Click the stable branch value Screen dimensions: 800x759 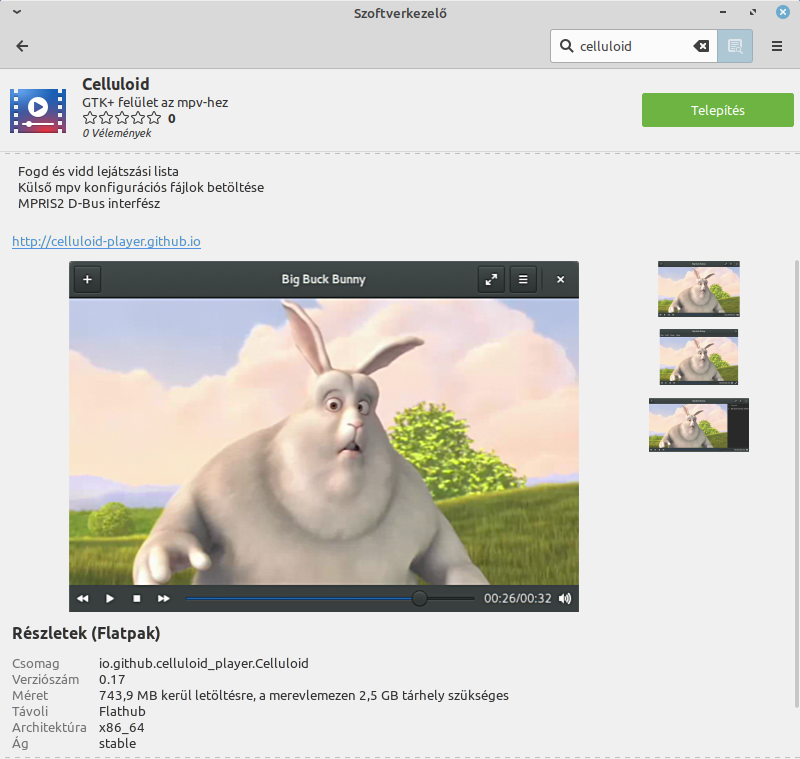[x=117, y=743]
